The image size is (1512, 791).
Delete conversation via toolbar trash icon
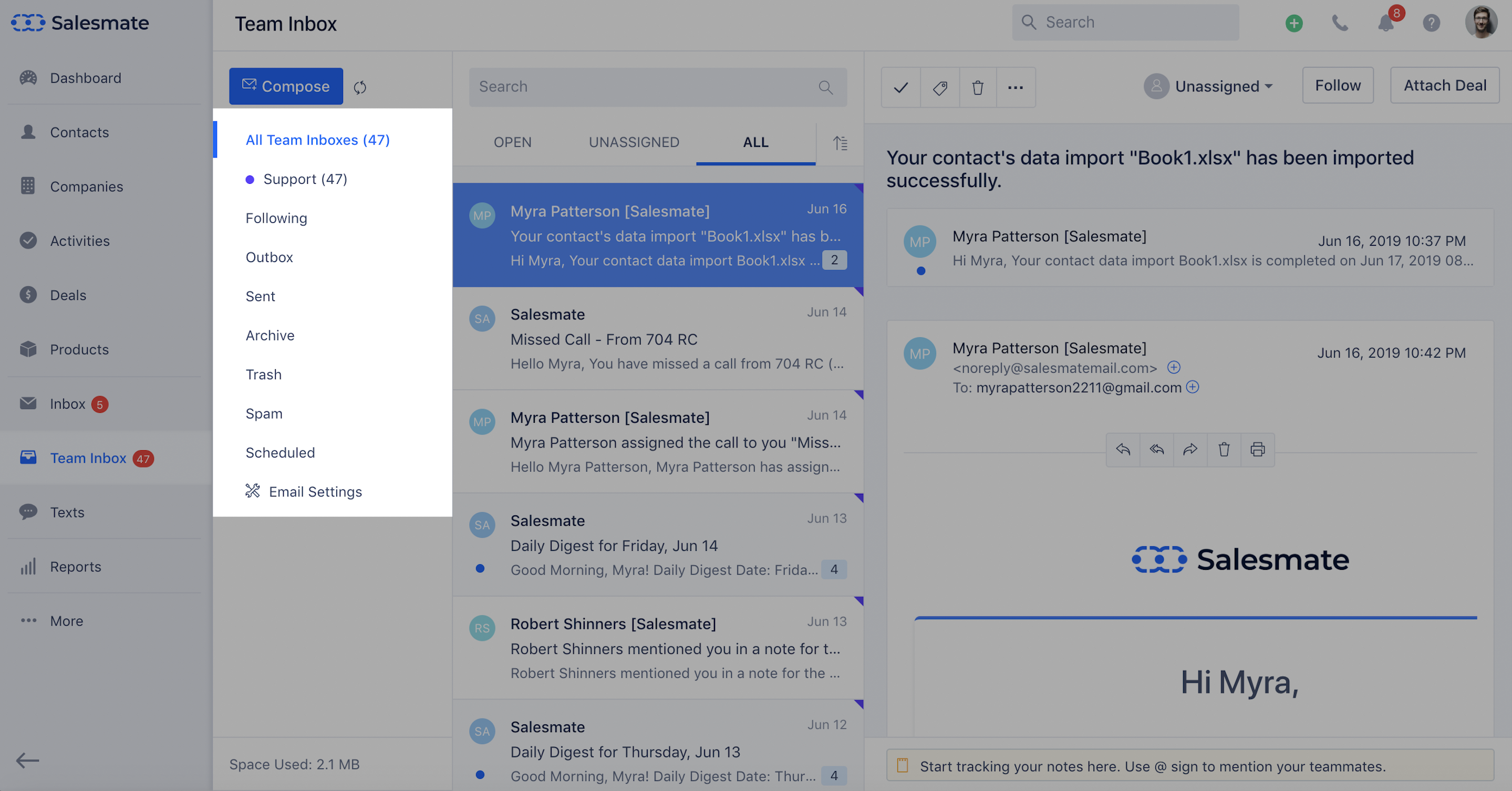(978, 87)
